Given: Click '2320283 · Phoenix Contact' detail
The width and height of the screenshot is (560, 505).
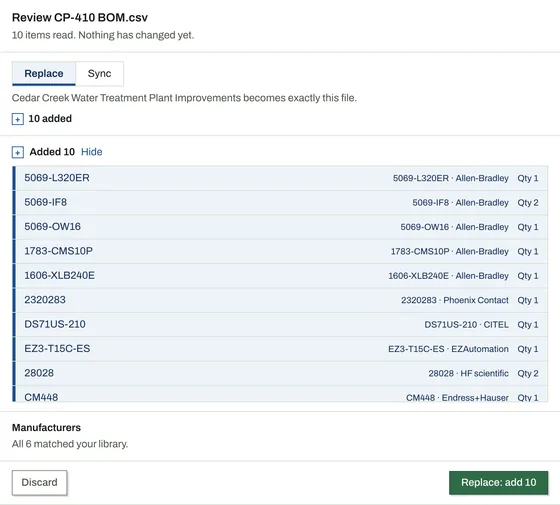Looking at the screenshot, I should pos(455,300).
